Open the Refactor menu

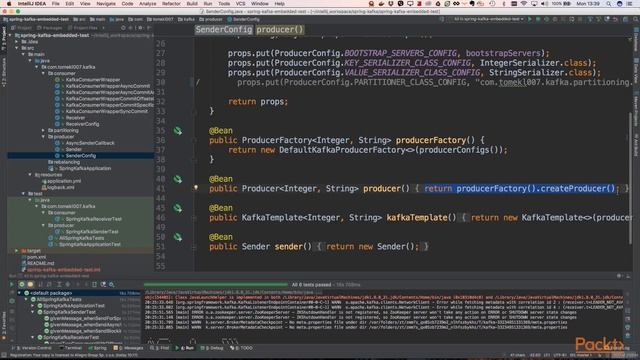pos(171,4)
